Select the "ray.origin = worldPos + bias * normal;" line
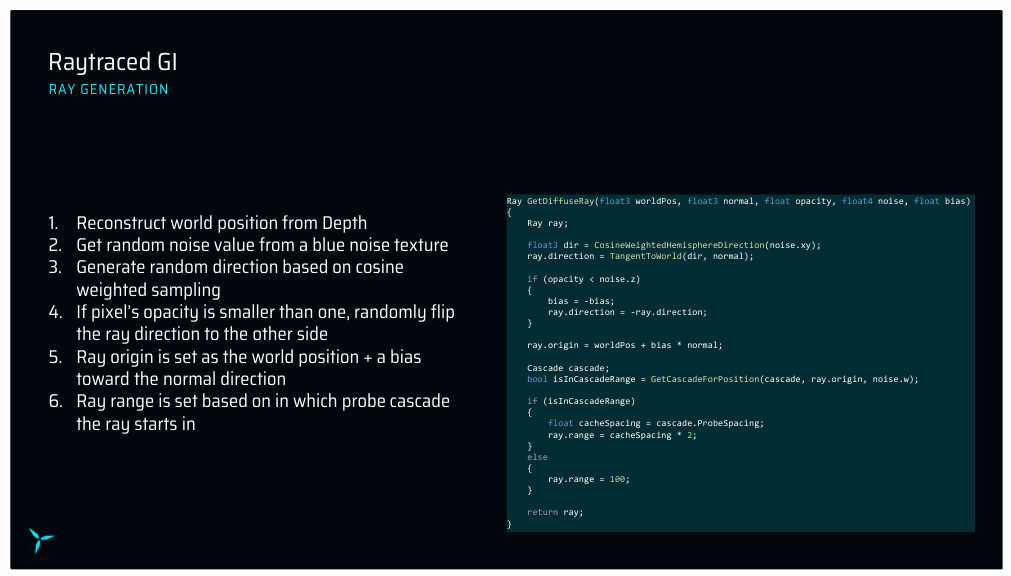1011x576 pixels. pos(625,345)
